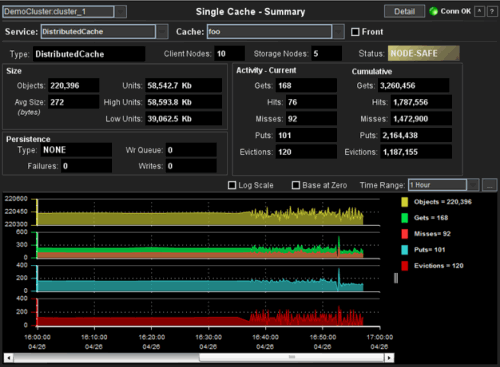Click the legend divider grip handle

click(396, 278)
